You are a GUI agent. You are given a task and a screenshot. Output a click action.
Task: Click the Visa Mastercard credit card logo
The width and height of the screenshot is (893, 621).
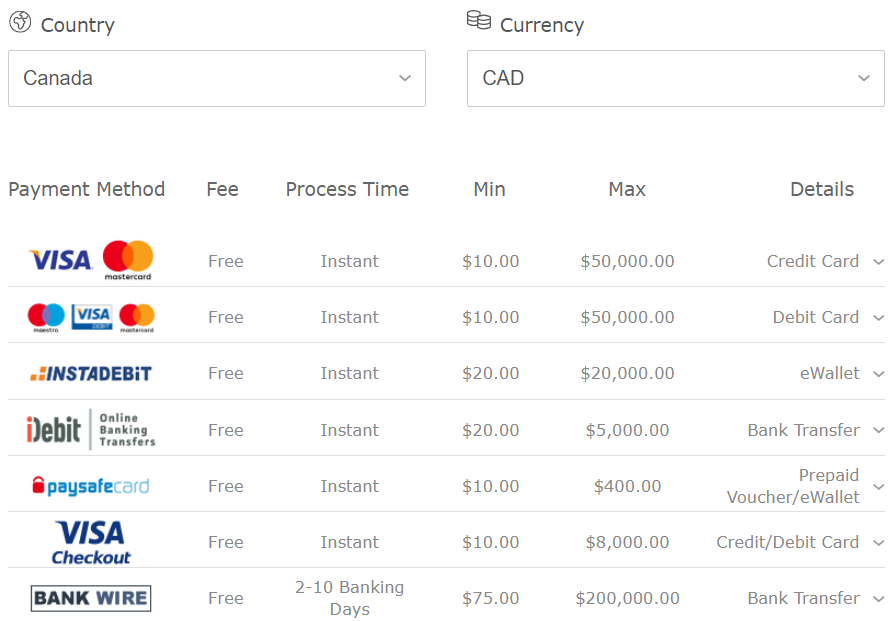[91, 261]
